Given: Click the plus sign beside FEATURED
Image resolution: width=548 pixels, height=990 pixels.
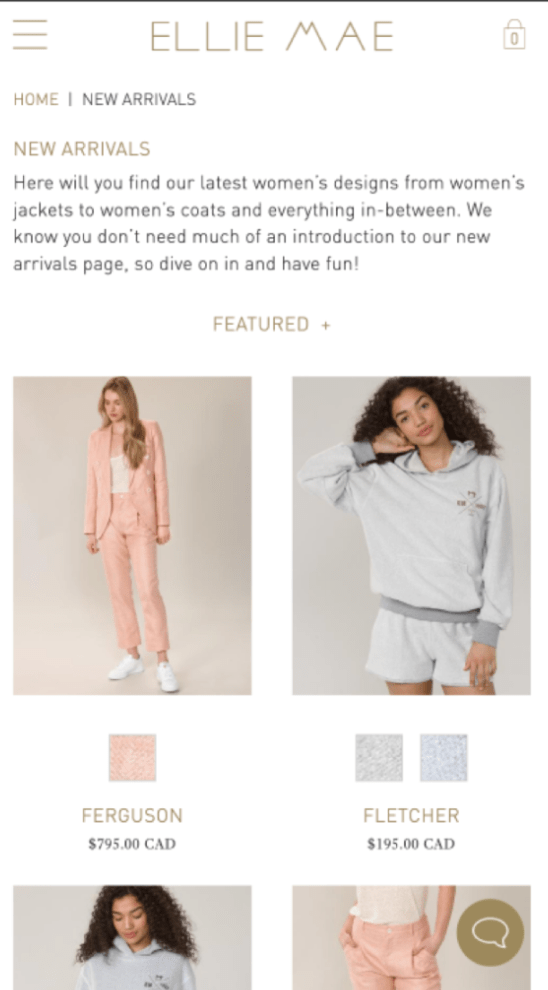Looking at the screenshot, I should tap(326, 325).
